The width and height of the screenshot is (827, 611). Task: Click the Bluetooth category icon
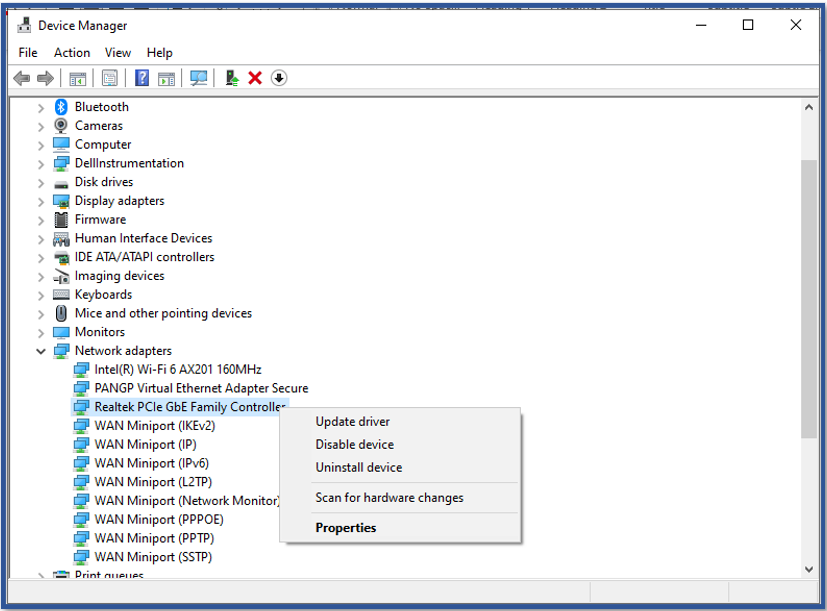(61, 107)
